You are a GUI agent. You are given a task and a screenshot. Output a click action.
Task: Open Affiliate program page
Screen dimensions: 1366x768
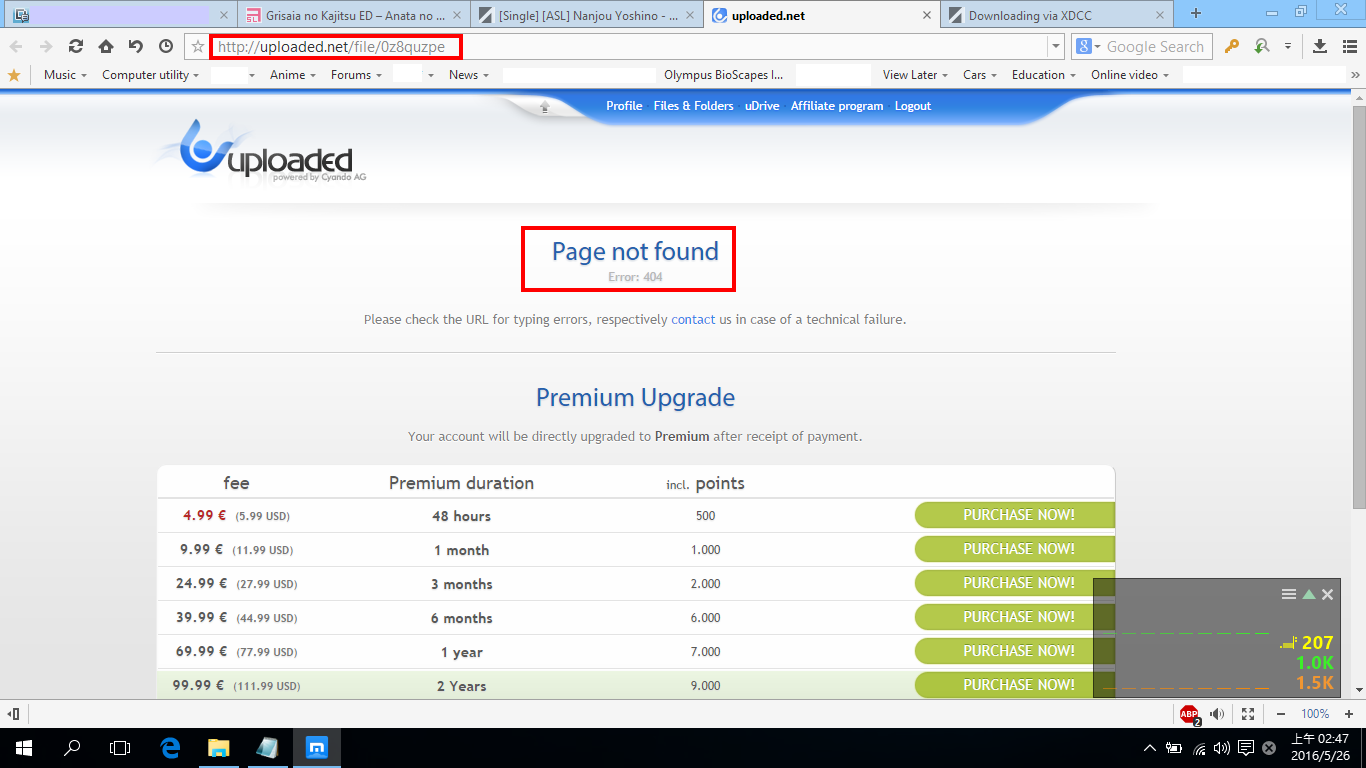point(837,106)
